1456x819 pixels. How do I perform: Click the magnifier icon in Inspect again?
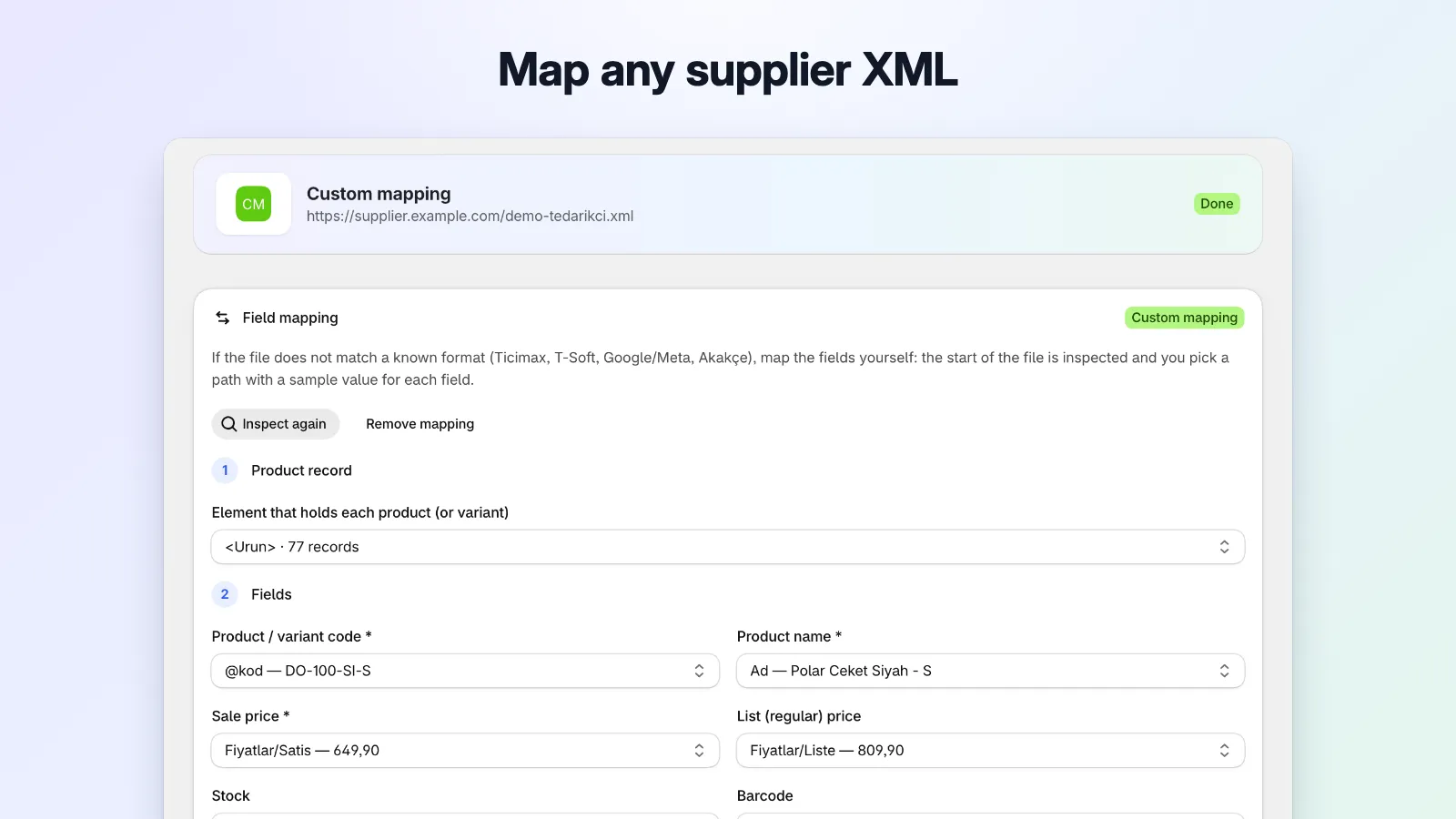229,424
